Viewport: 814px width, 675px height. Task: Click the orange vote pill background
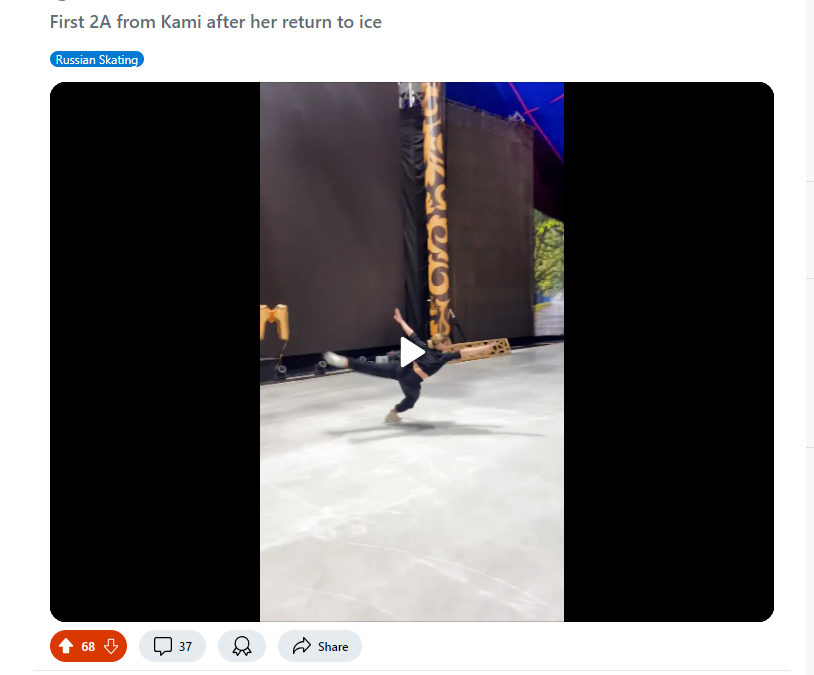click(88, 646)
